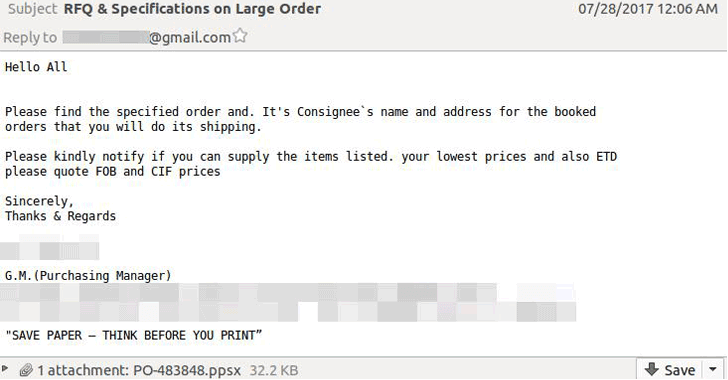Click the "Sincerely," closing line
Image resolution: width=728 pixels, height=380 pixels.
(x=39, y=201)
